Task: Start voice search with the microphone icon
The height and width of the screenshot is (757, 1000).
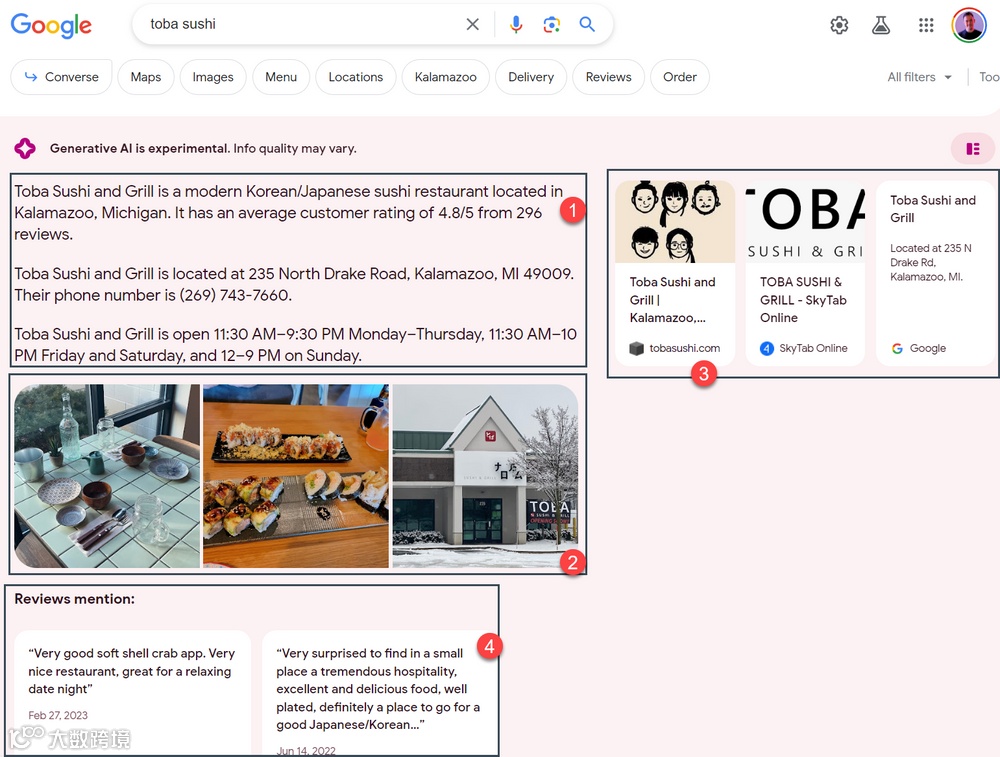Action: [x=516, y=24]
